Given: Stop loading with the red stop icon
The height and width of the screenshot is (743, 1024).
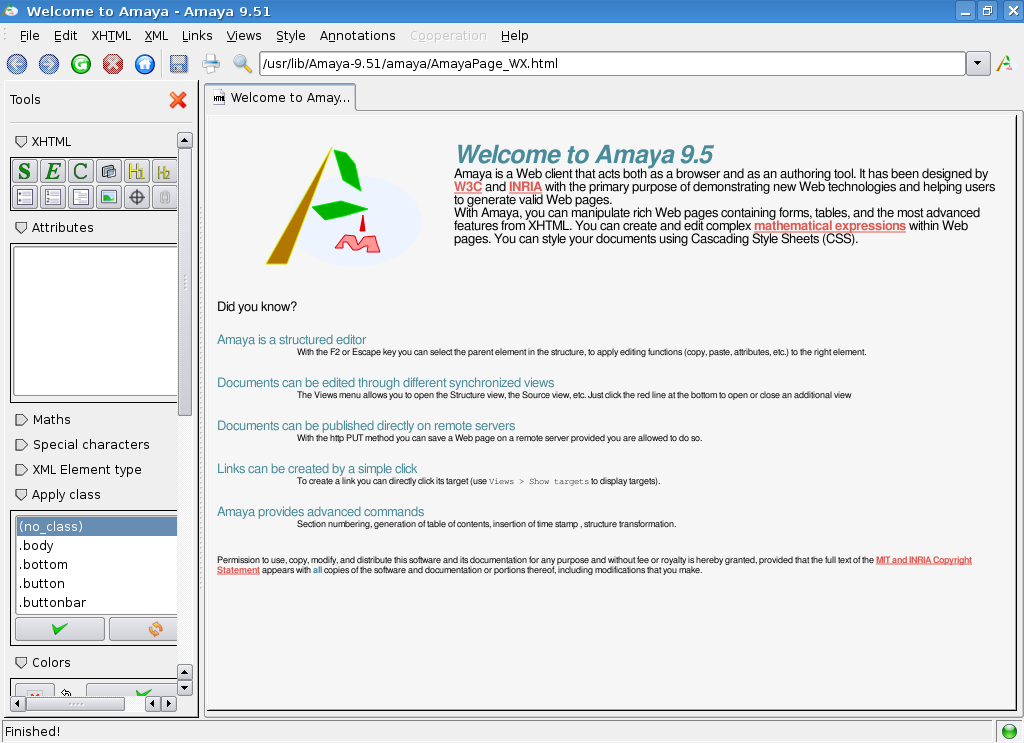Looking at the screenshot, I should pyautogui.click(x=113, y=64).
